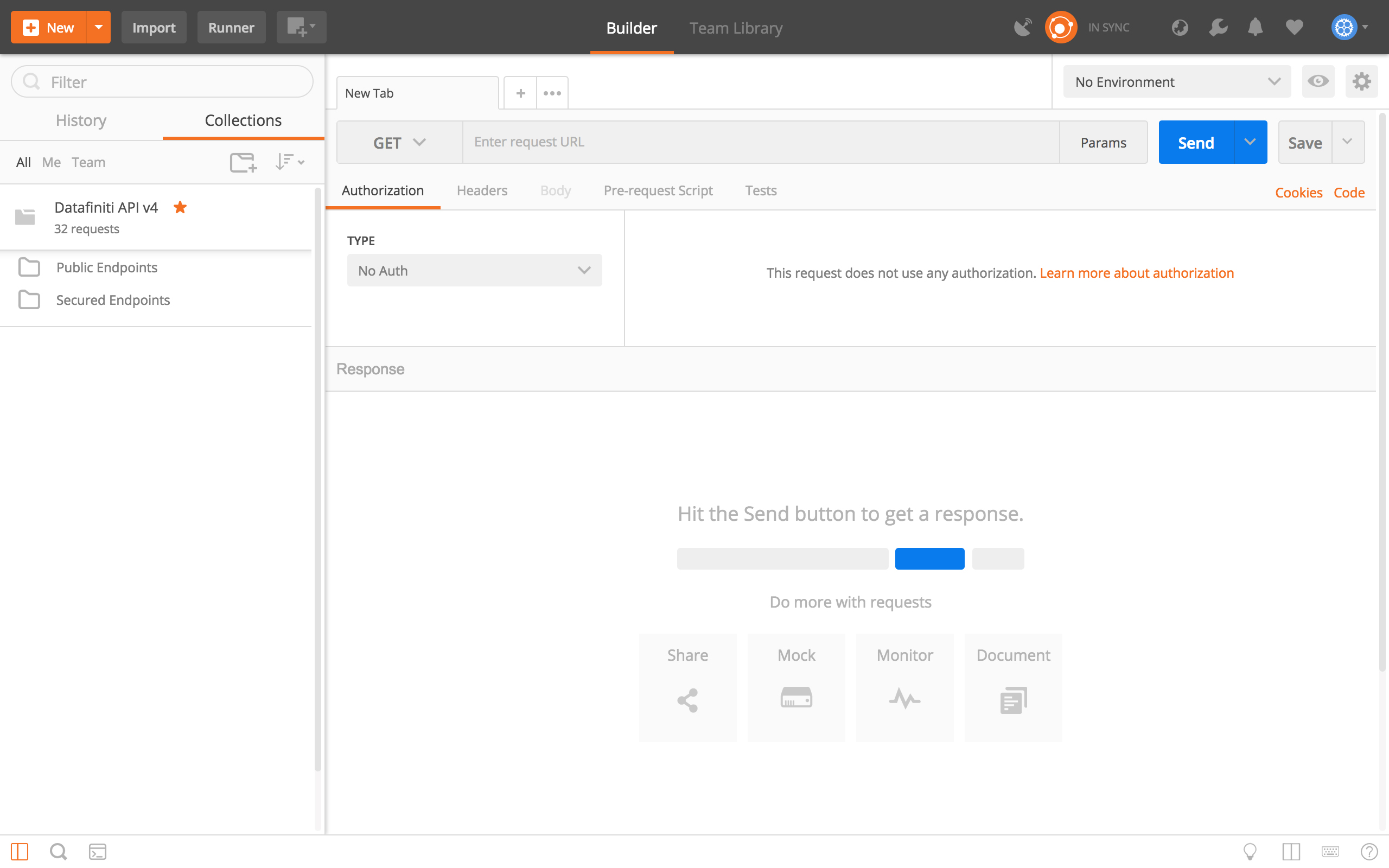
Task: Open the Runner
Action: click(231, 27)
